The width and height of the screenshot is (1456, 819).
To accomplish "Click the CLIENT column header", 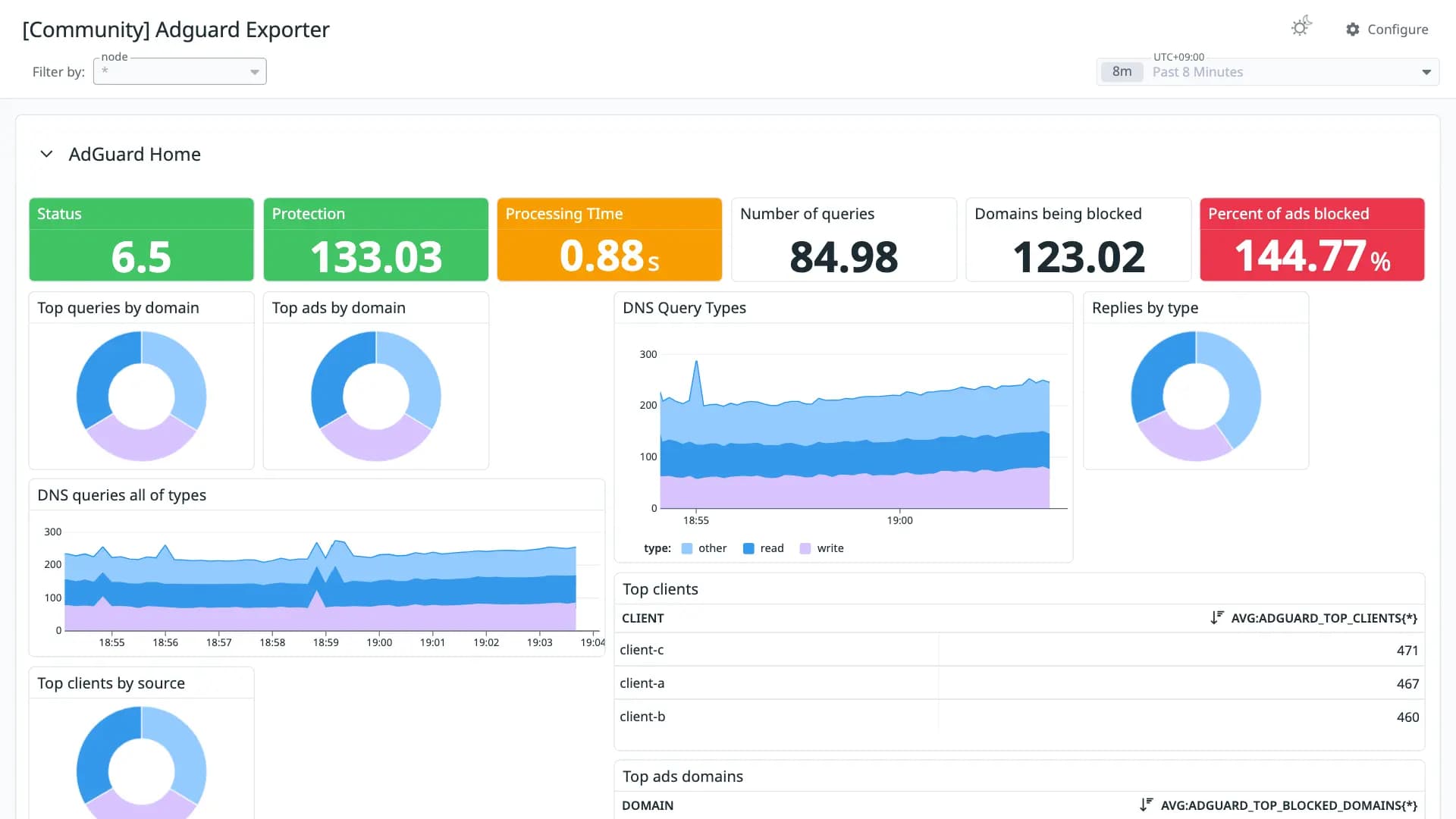I will (x=643, y=618).
